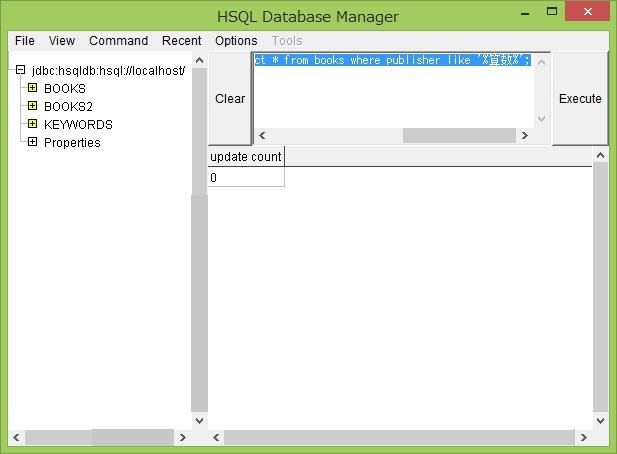The image size is (617, 454).
Task: Click the SQL editor scroll left arrow
Action: 262,135
